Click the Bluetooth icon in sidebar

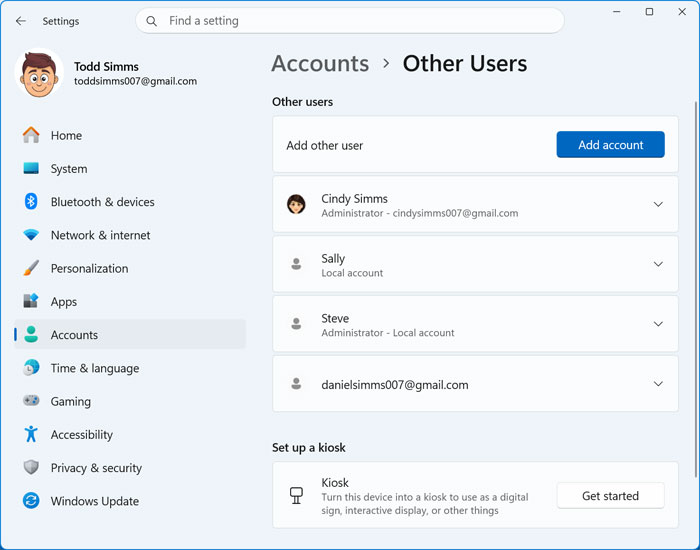(31, 201)
